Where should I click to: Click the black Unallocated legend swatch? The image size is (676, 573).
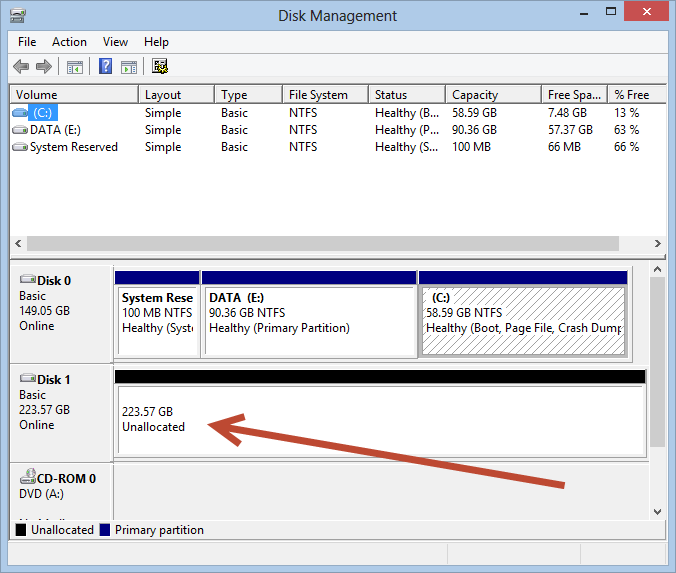click(x=22, y=530)
